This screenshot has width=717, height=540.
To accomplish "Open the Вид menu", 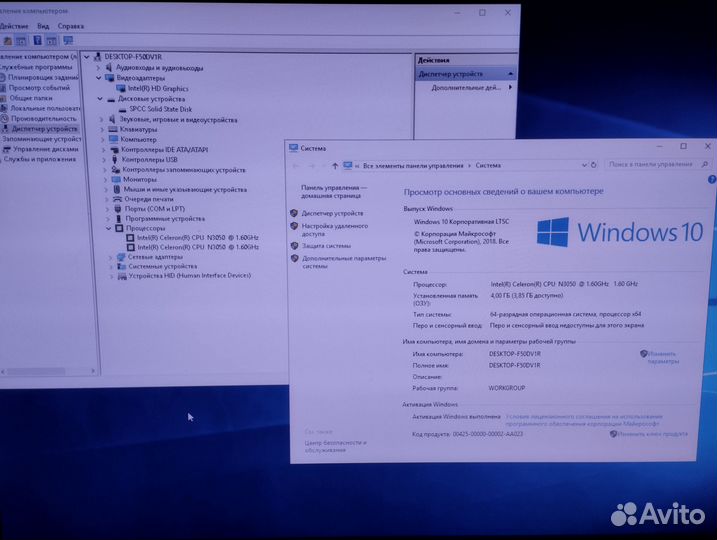I will click(x=43, y=26).
